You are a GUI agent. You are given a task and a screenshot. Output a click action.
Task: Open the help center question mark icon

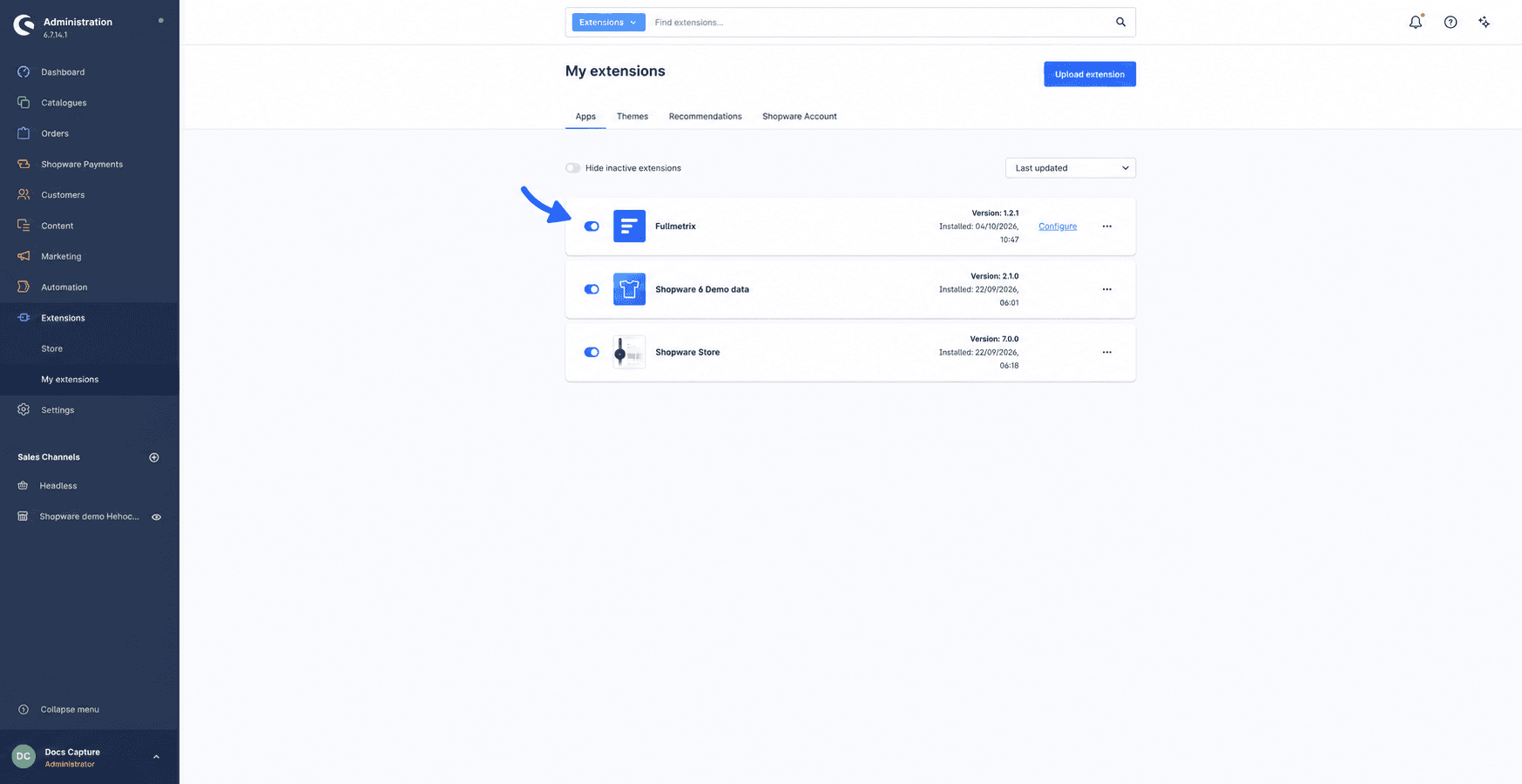coord(1451,23)
